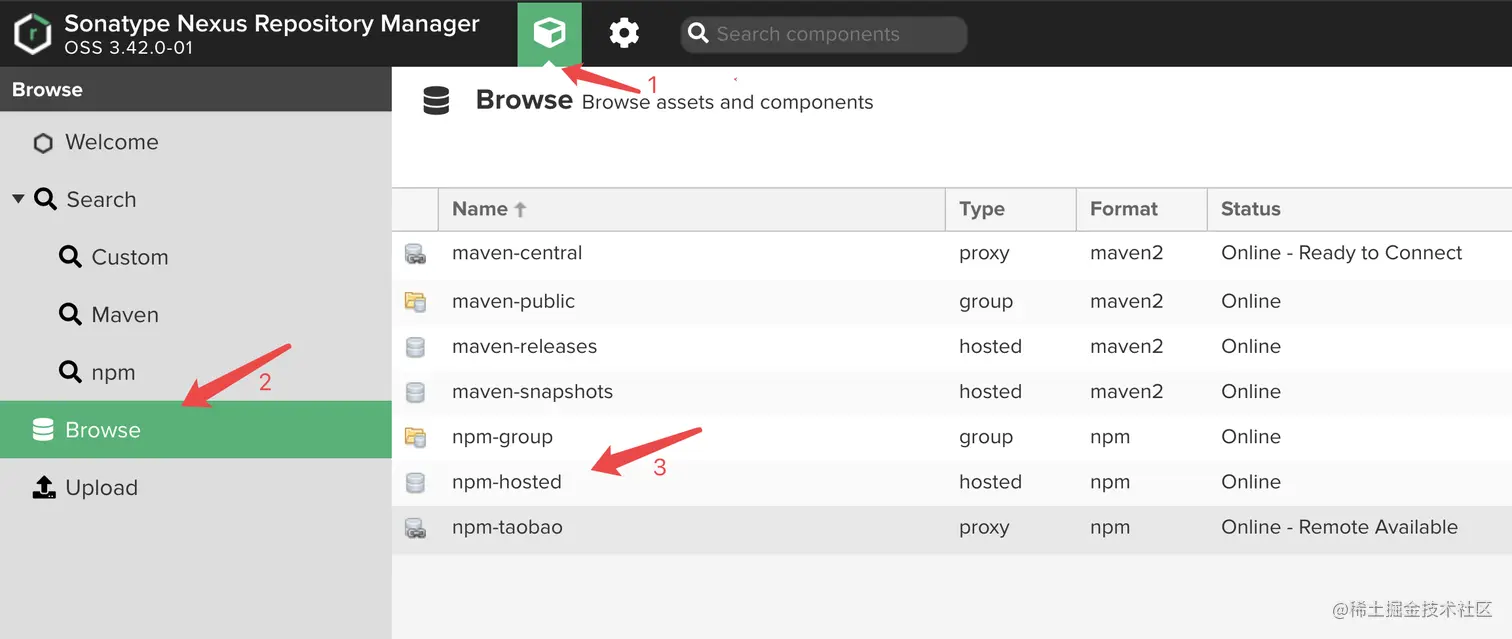The width and height of the screenshot is (1512, 639).
Task: Open npm search item
Action: [113, 373]
